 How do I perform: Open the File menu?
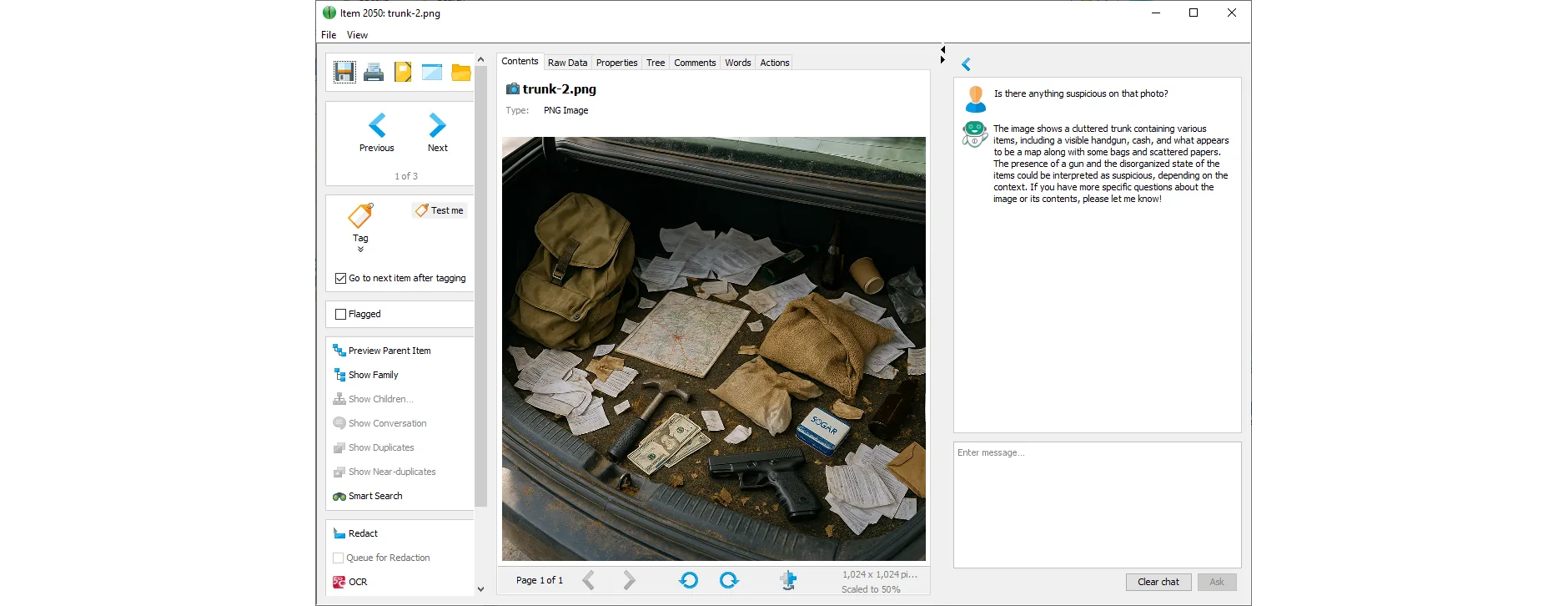329,35
